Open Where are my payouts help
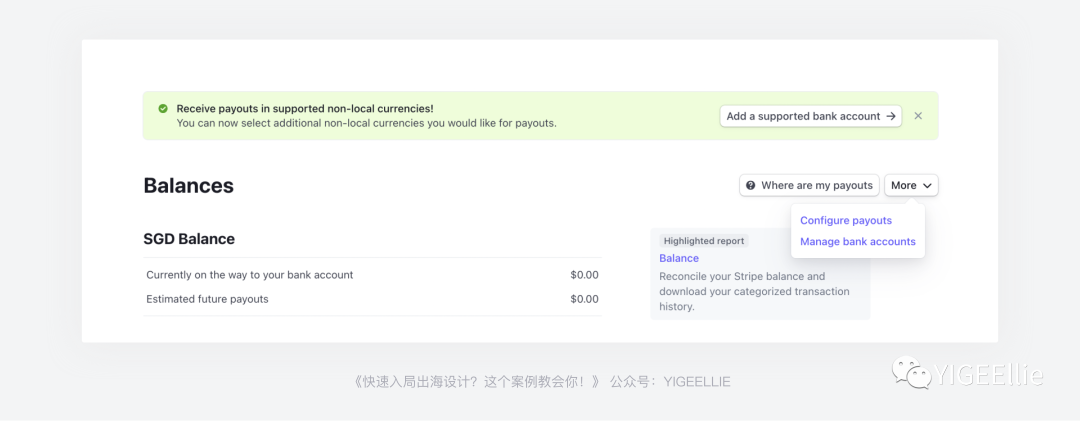This screenshot has height=421, width=1080. [x=816, y=185]
